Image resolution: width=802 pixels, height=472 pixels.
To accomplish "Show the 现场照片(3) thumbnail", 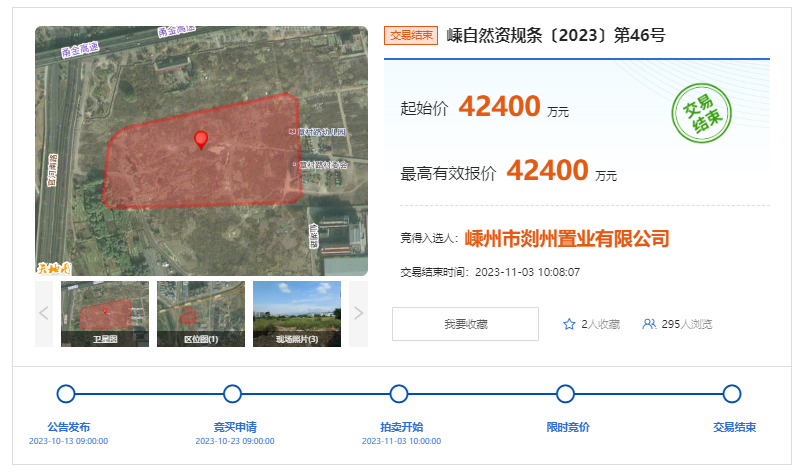I will coord(297,313).
